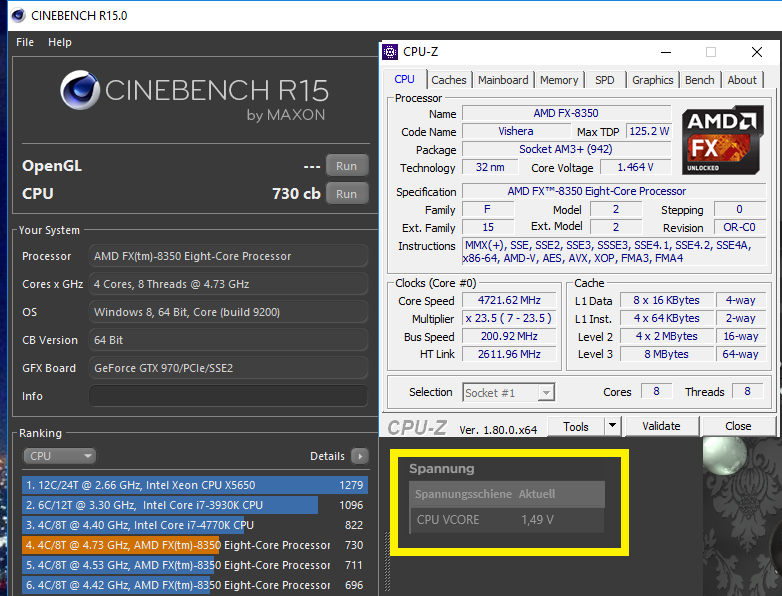The height and width of the screenshot is (596, 782).
Task: Click the Cinebench R15 sphere logo
Action: 80,90
